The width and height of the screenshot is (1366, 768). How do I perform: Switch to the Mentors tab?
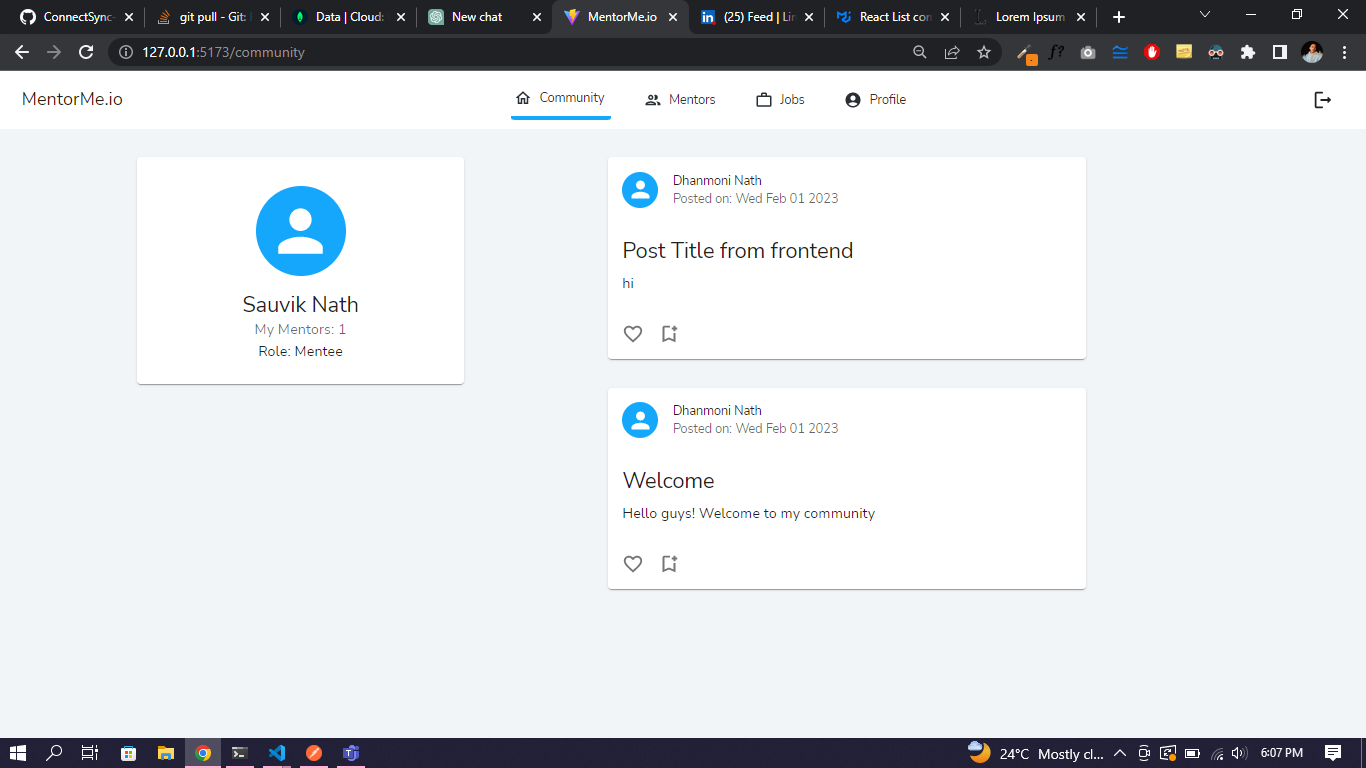[x=691, y=98]
